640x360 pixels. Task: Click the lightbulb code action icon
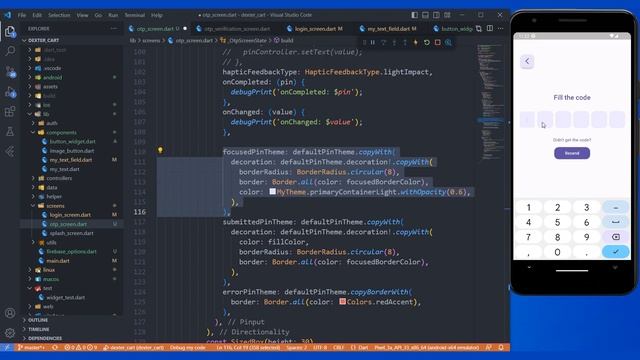tap(160, 150)
